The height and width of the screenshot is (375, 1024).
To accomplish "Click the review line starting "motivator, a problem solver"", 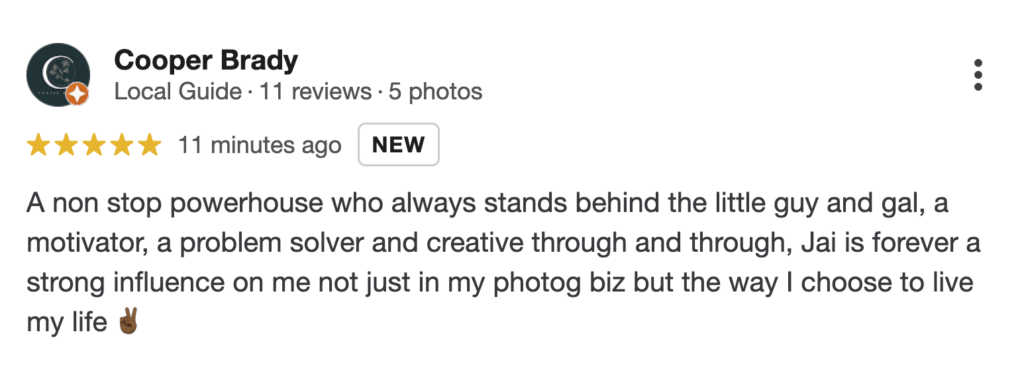I will 504,244.
